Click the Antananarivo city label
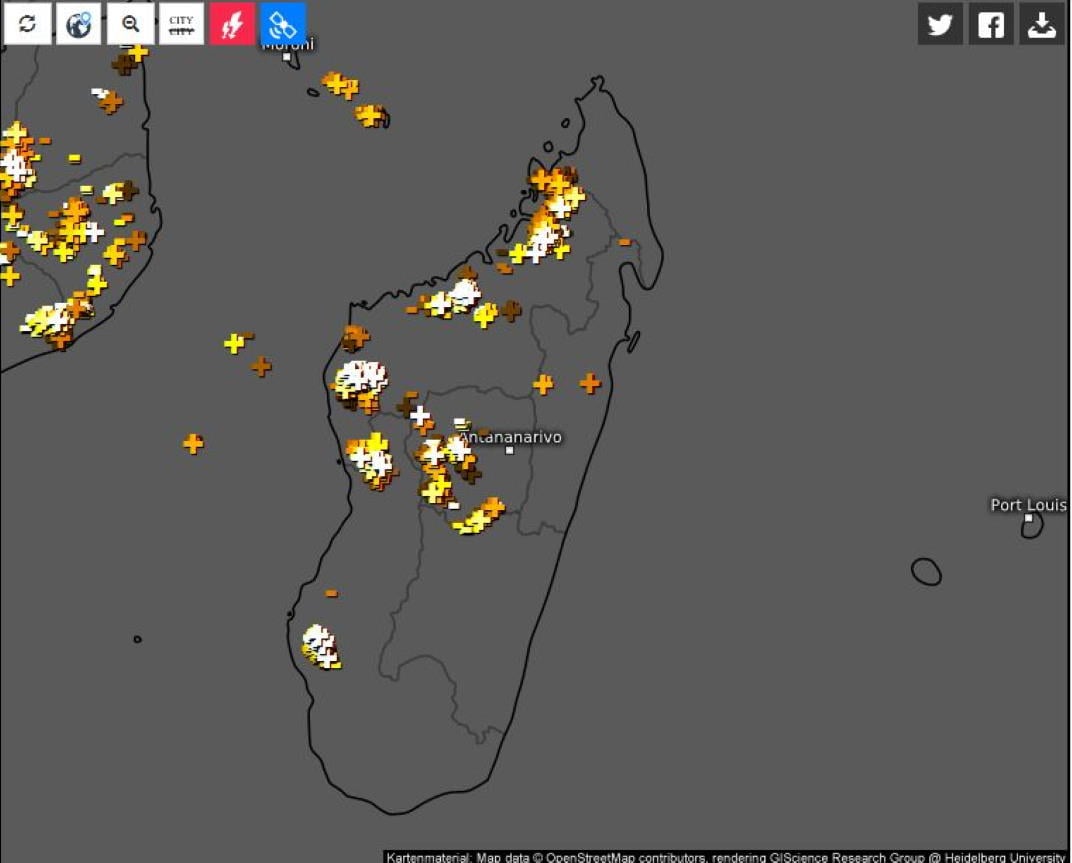This screenshot has width=1072, height=863. (511, 437)
